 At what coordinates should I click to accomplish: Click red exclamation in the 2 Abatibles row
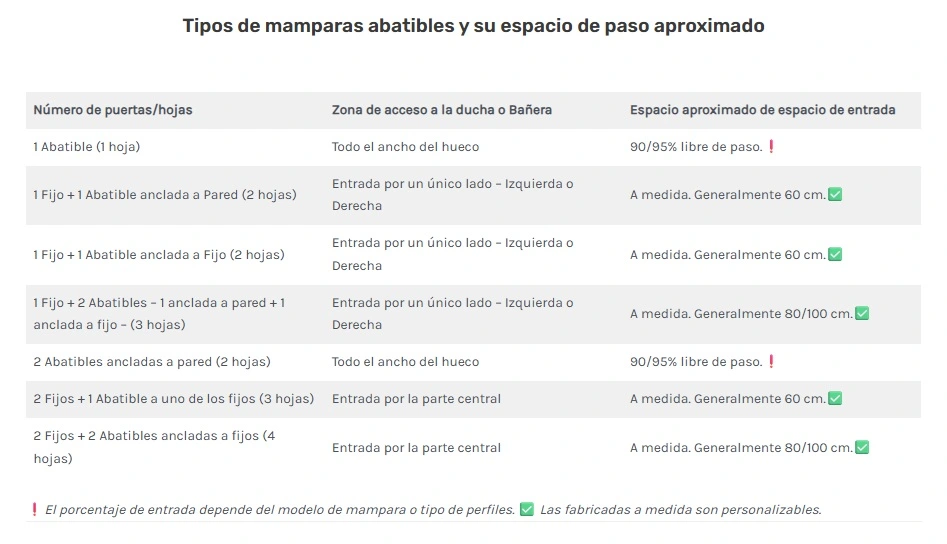coord(771,362)
